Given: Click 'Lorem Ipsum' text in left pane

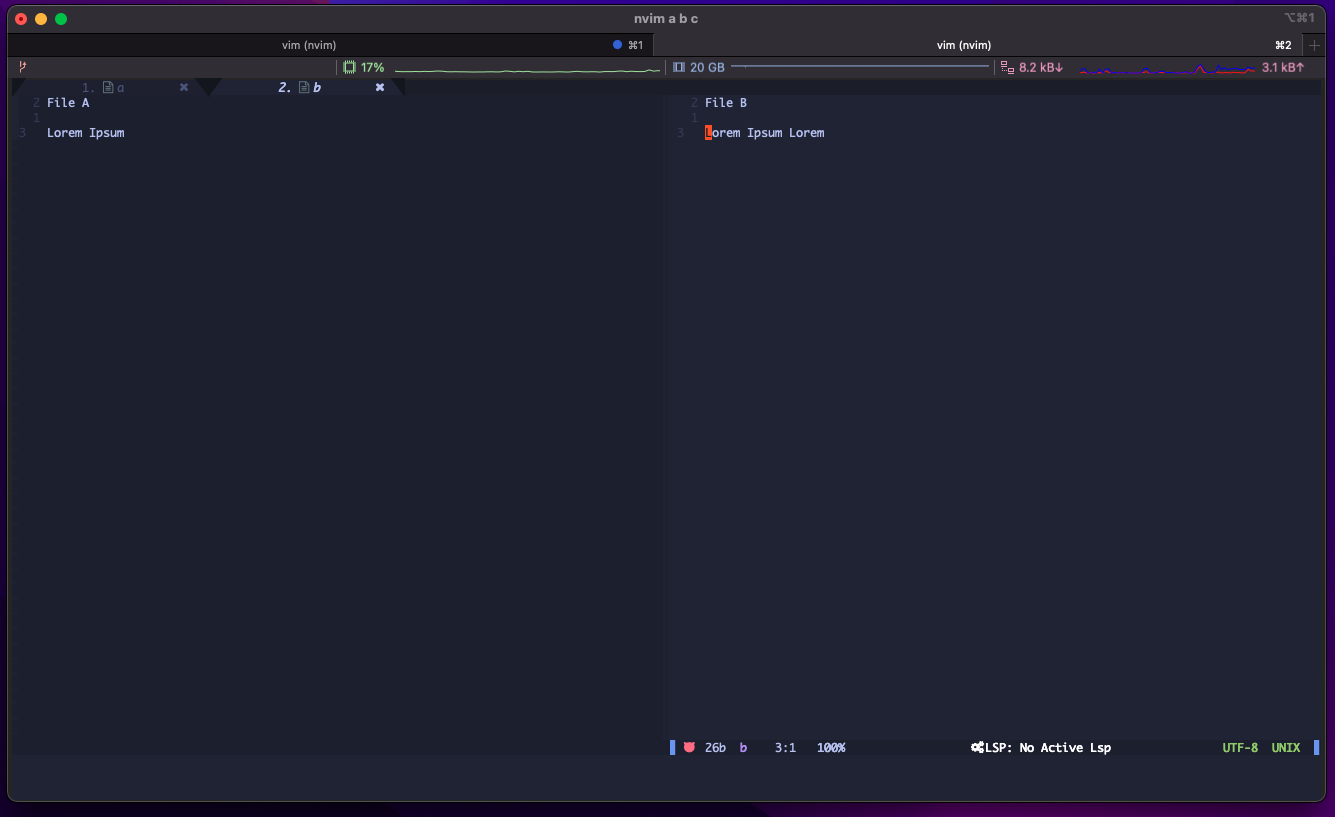Looking at the screenshot, I should [86, 133].
